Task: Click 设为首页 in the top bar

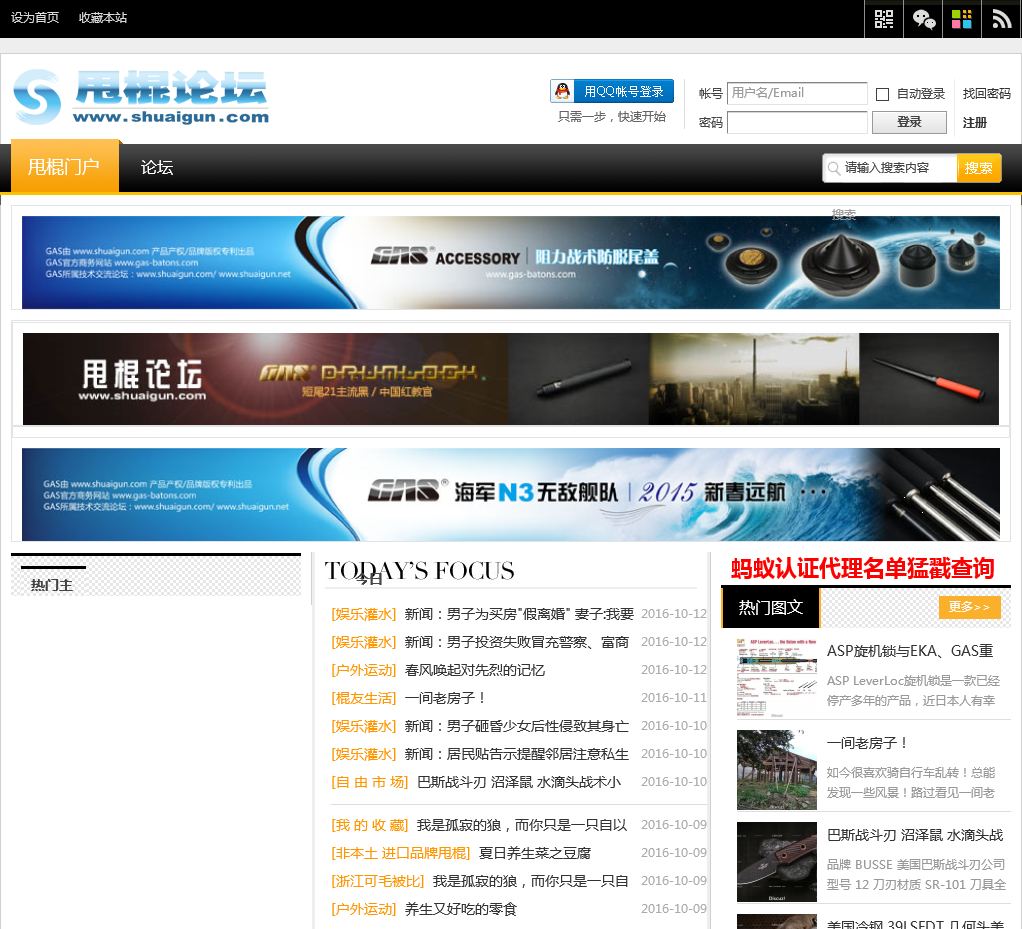Action: 35,18
